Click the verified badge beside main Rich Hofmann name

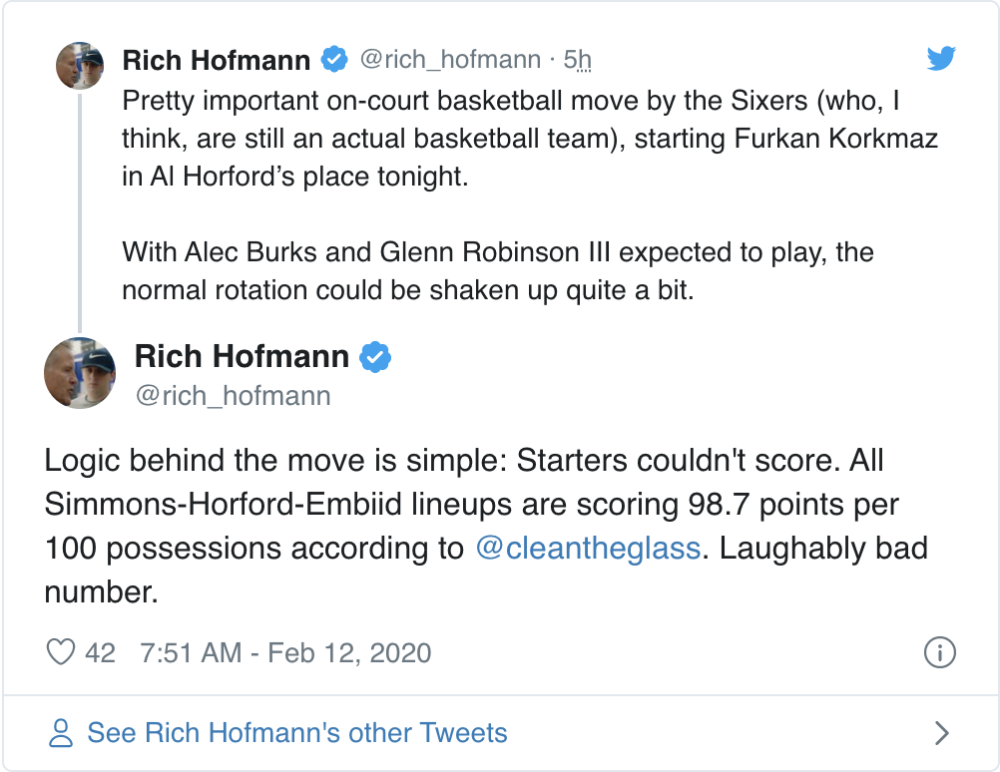click(x=375, y=357)
